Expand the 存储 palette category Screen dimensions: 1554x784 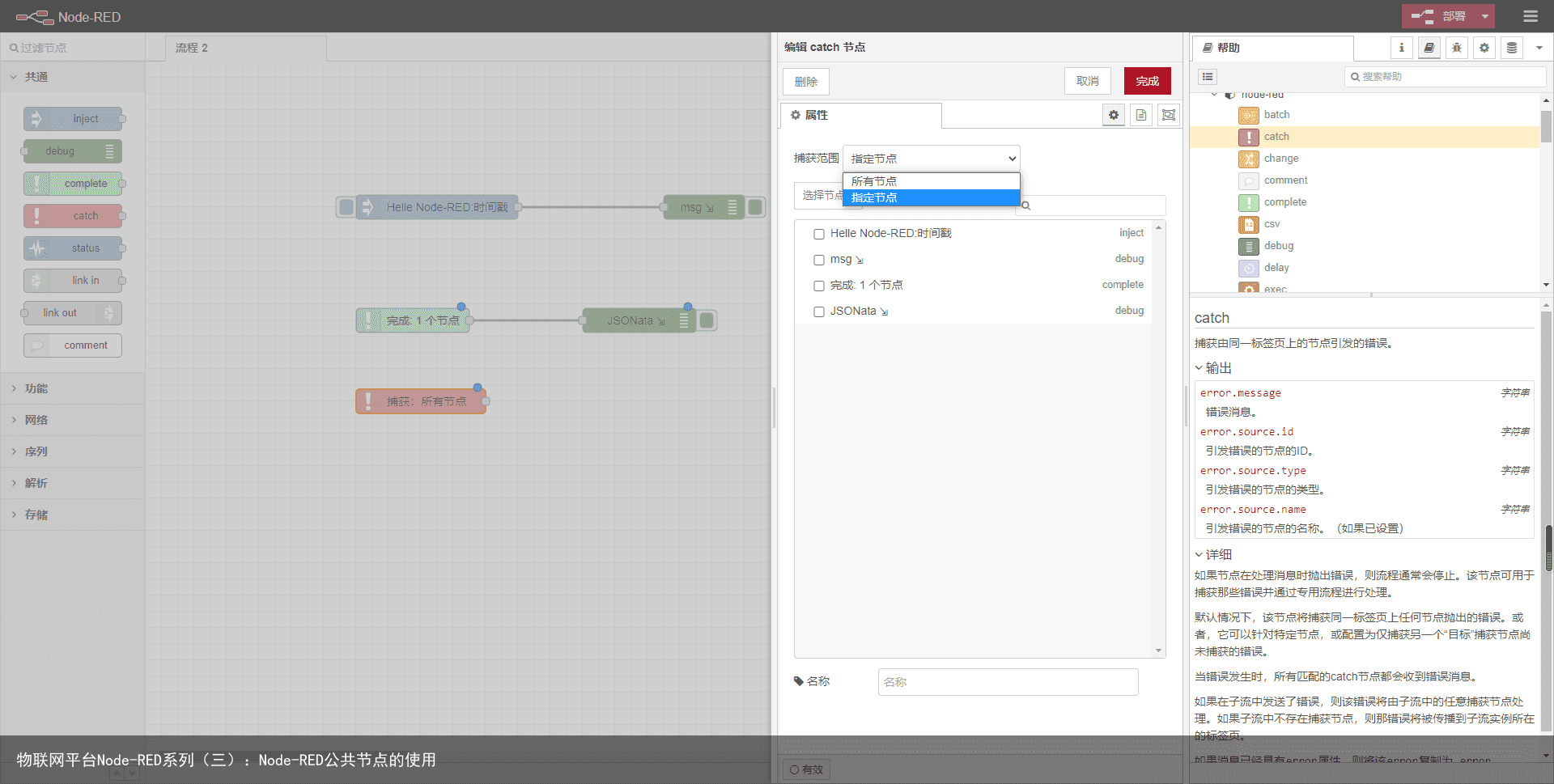coord(73,515)
